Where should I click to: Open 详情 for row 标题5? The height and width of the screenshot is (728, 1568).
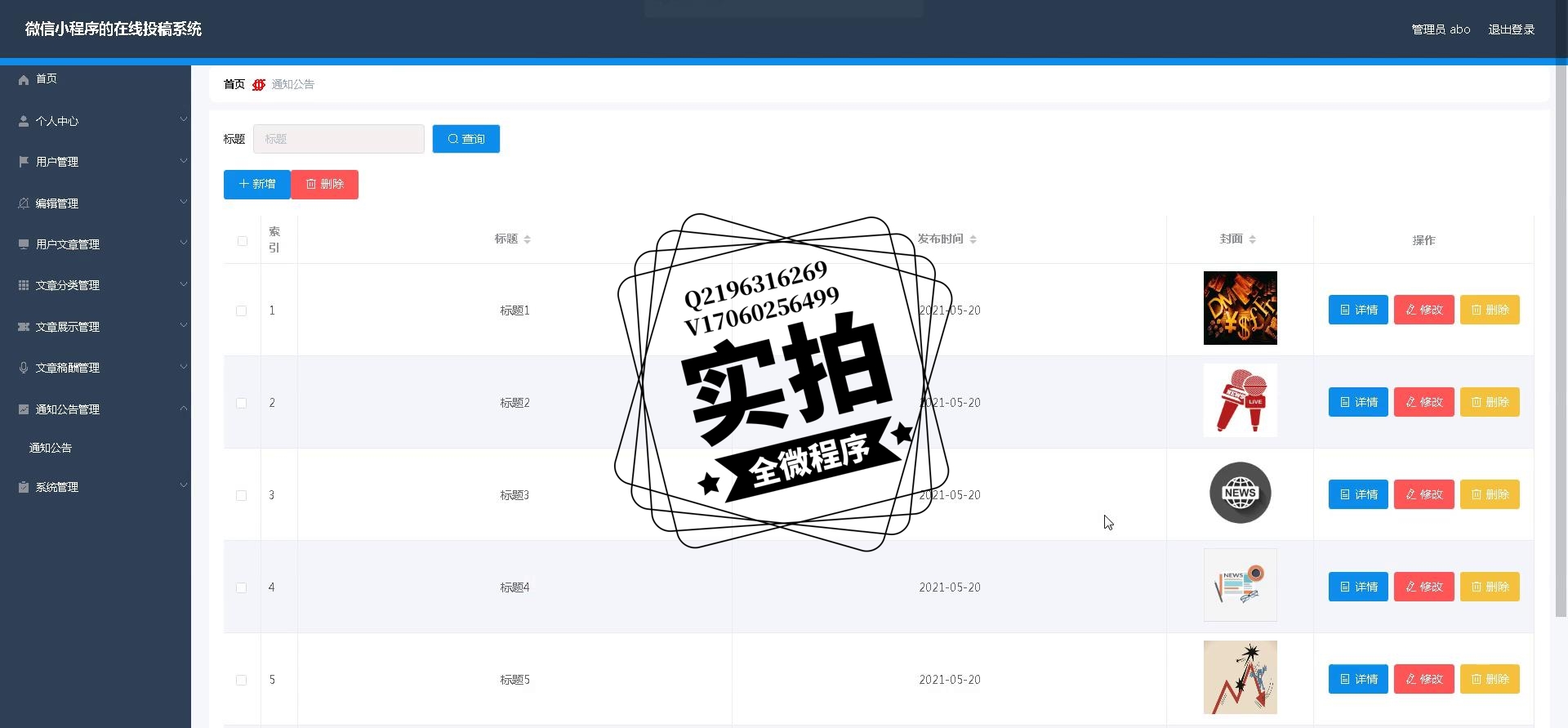coord(1358,679)
